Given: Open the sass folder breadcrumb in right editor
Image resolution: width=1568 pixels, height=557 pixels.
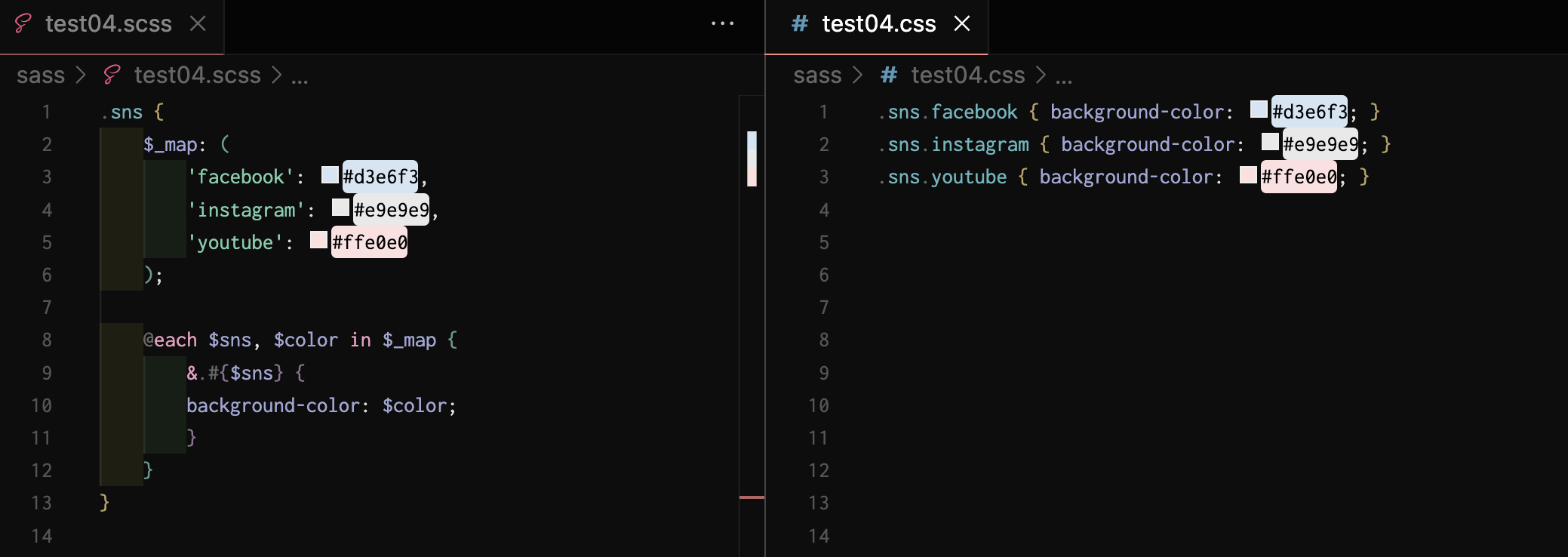Looking at the screenshot, I should (817, 75).
